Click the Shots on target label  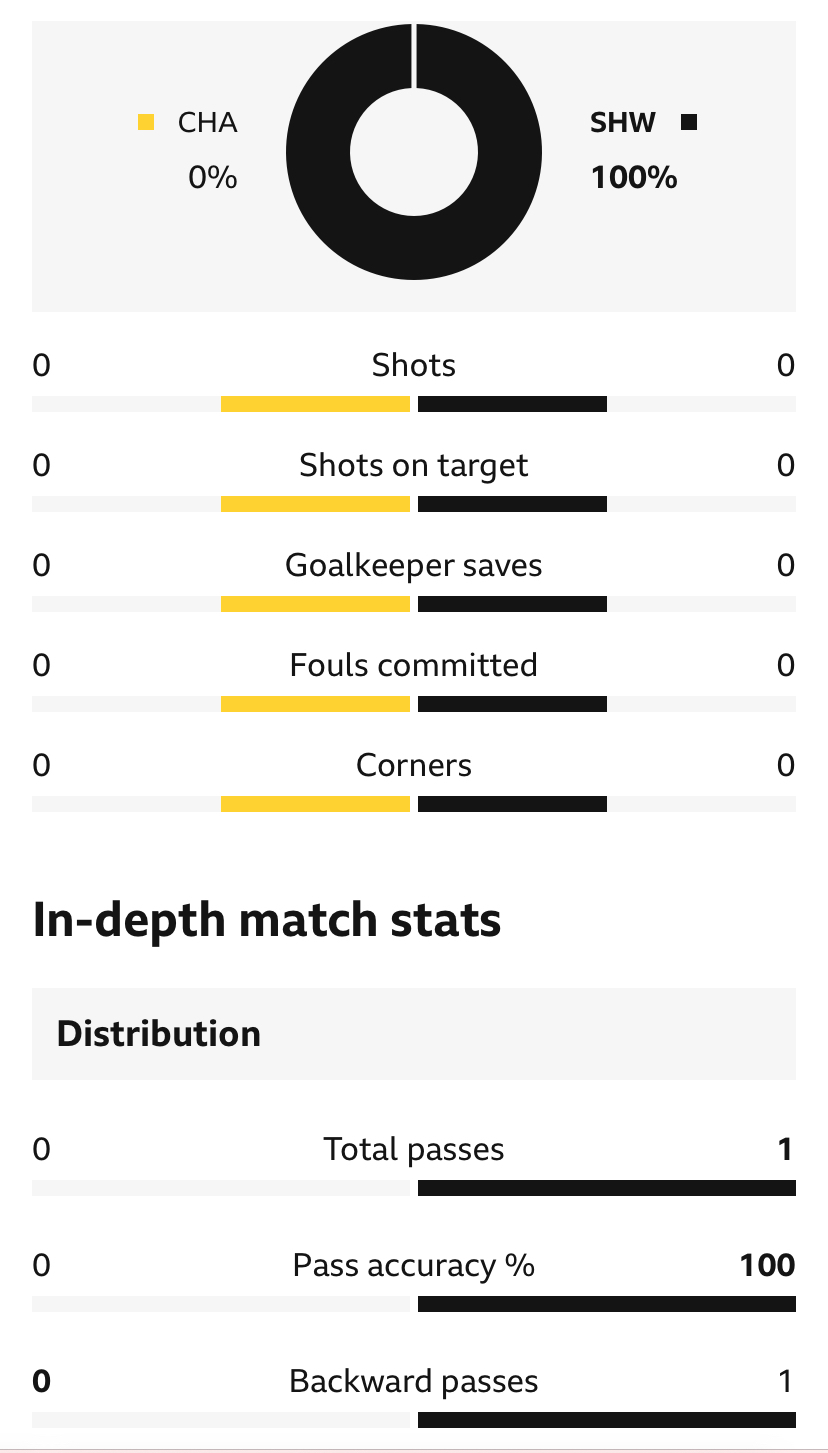coord(414,465)
